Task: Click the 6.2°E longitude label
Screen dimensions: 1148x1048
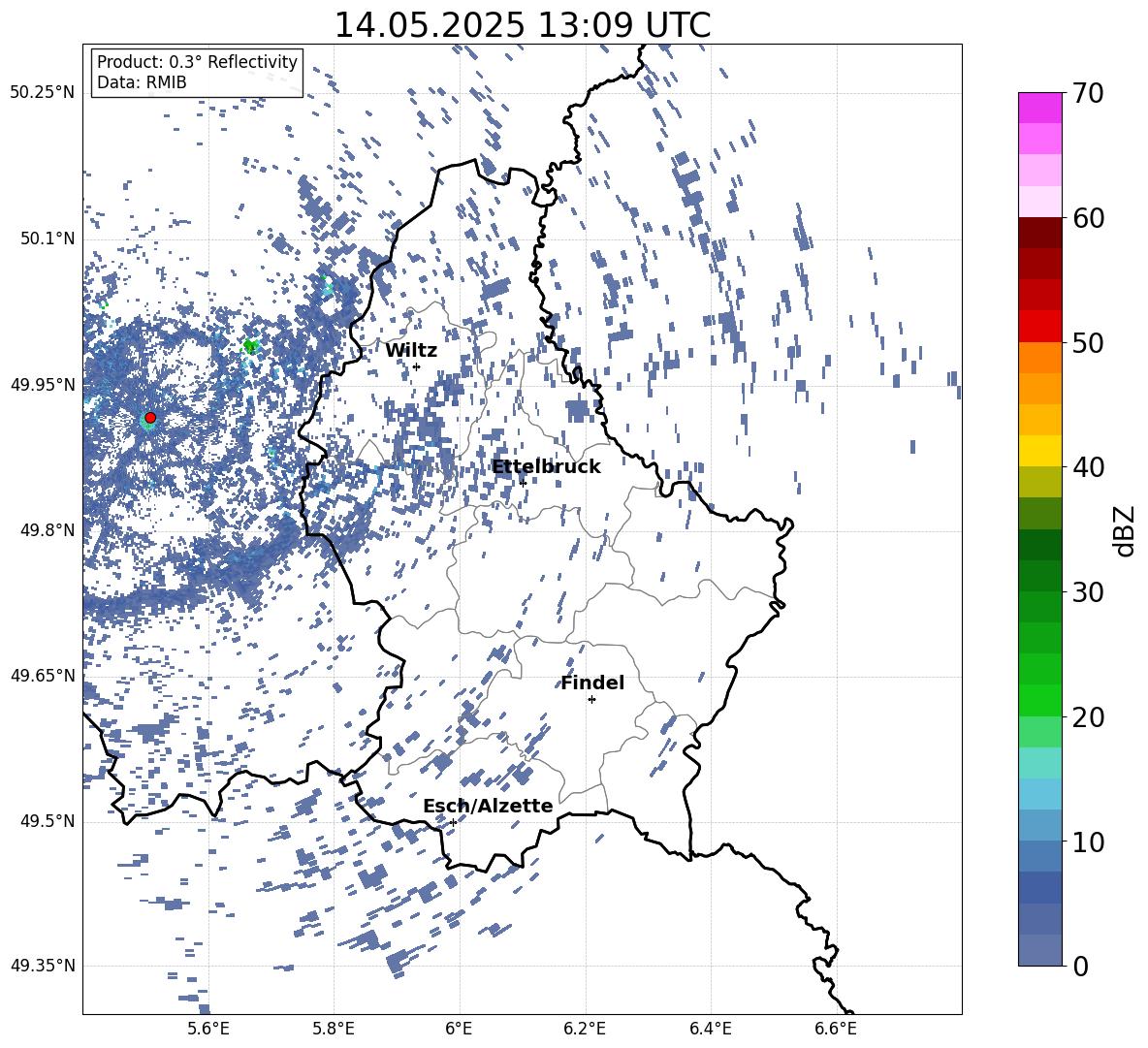Action: pos(585,1029)
